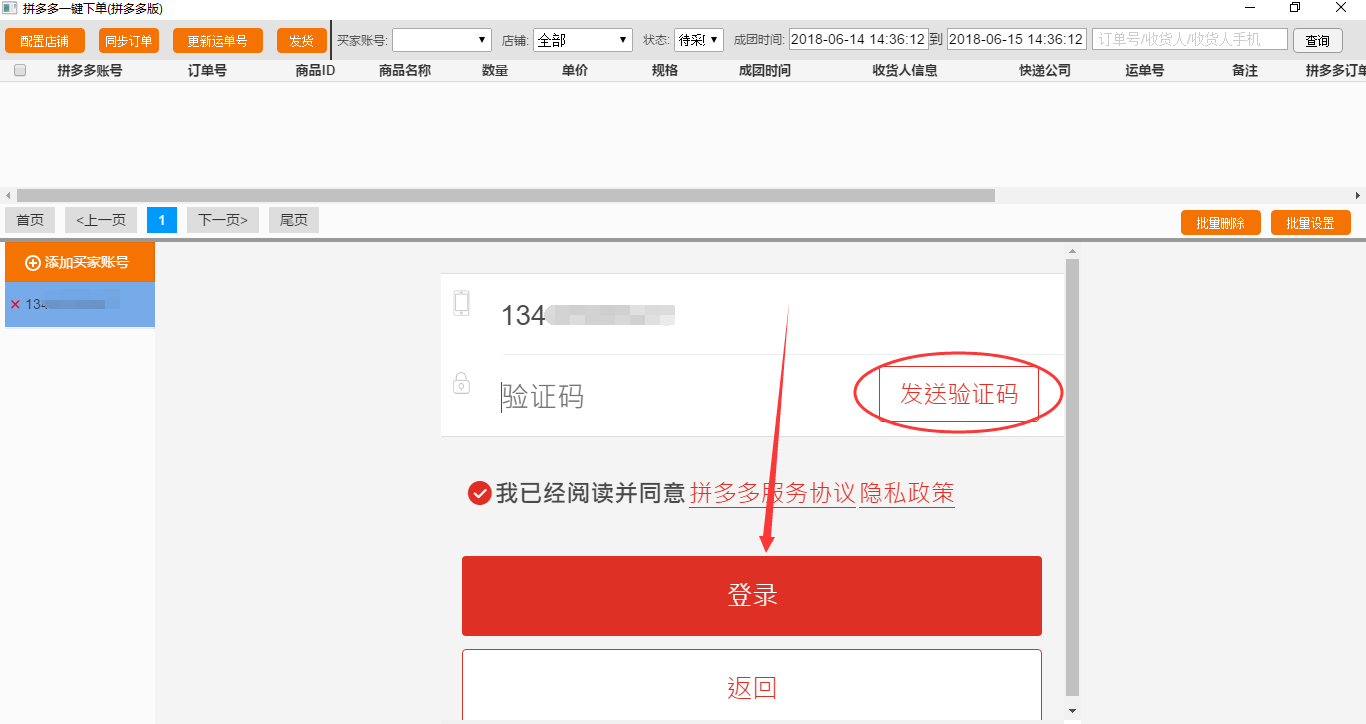The image size is (1366, 724).
Task: Click the 批量删除 button
Action: [x=1221, y=223]
